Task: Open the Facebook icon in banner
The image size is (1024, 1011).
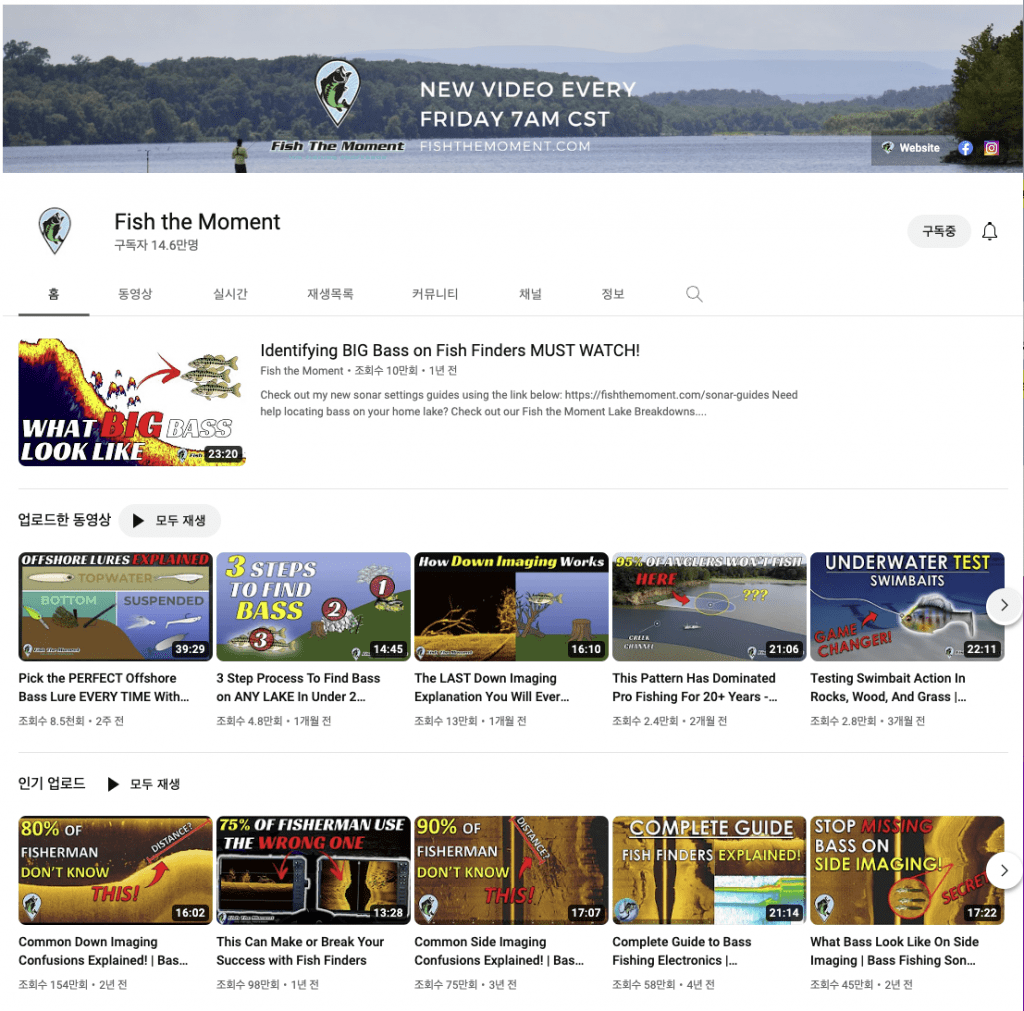Action: pyautogui.click(x=965, y=148)
